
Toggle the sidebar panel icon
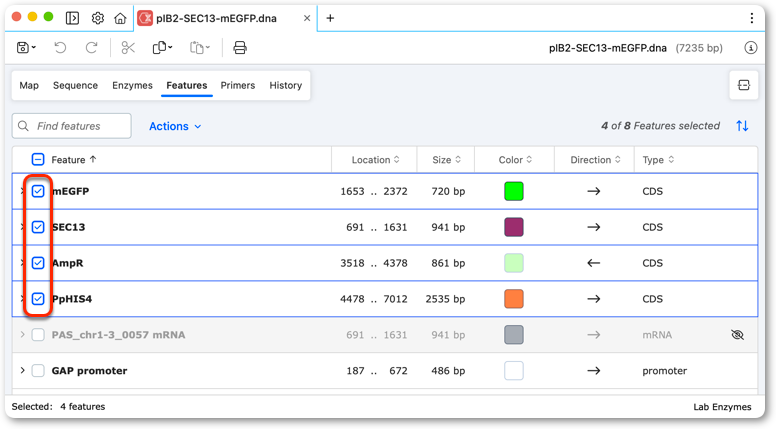(x=72, y=18)
